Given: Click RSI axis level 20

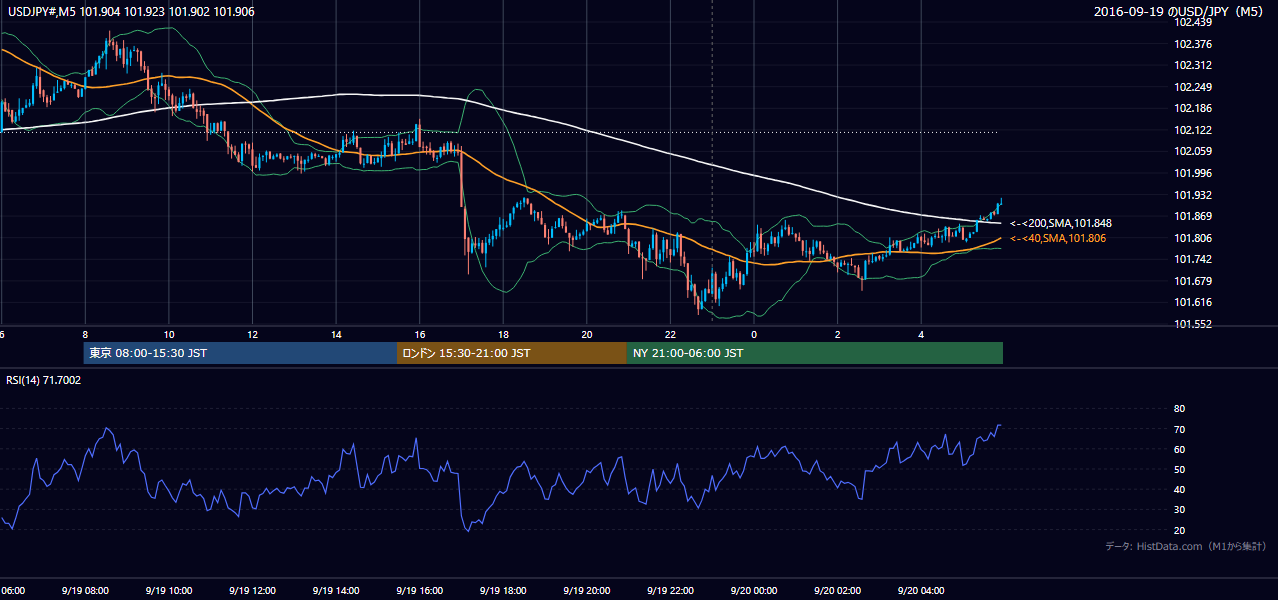Looking at the screenshot, I should point(1180,530).
